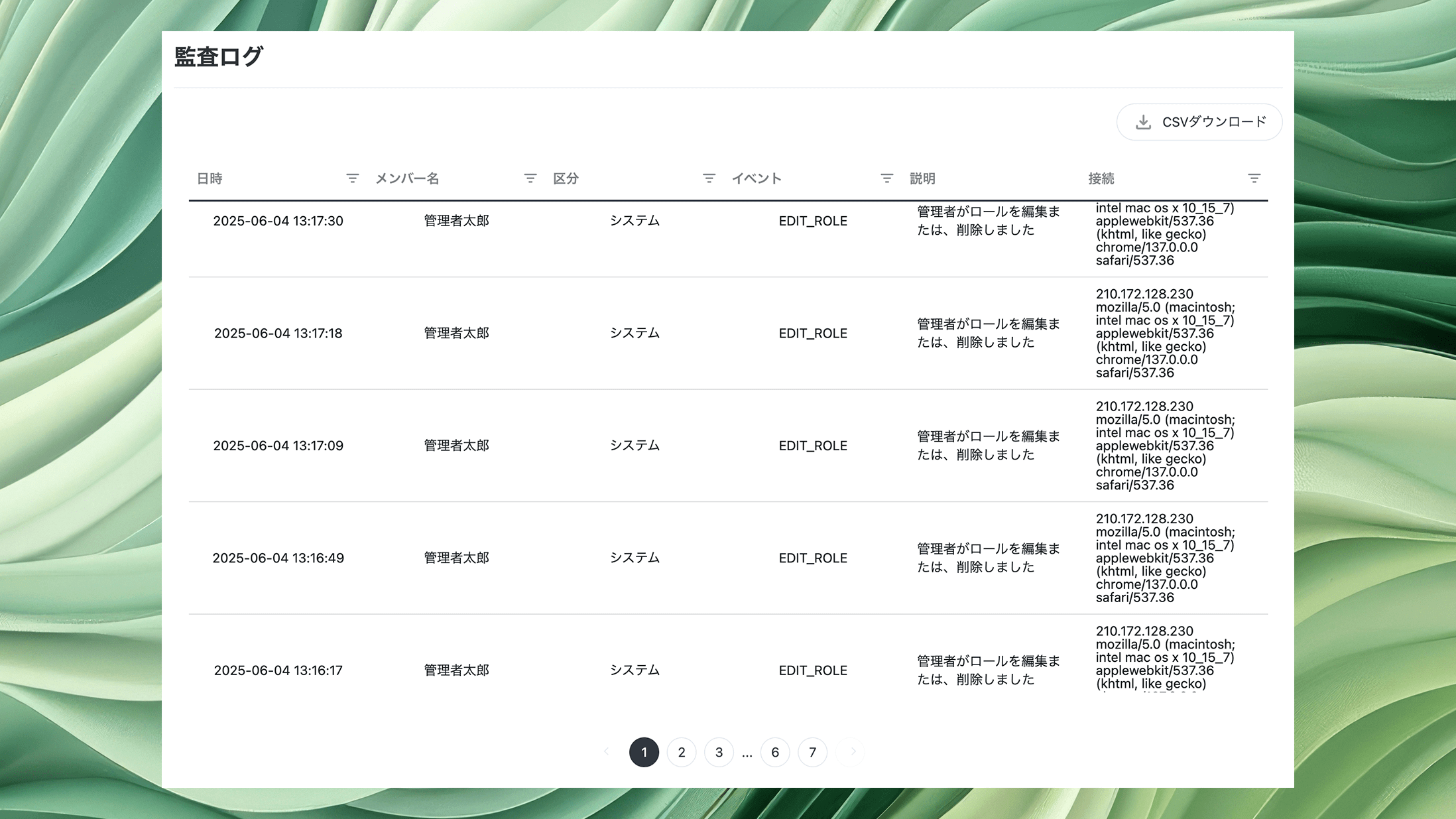Click the 日時 column header label
The height and width of the screenshot is (819, 1456).
click(210, 178)
